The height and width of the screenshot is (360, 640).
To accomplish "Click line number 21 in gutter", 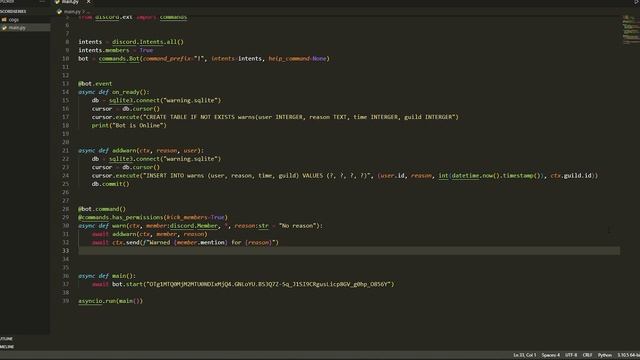I will point(66,151).
